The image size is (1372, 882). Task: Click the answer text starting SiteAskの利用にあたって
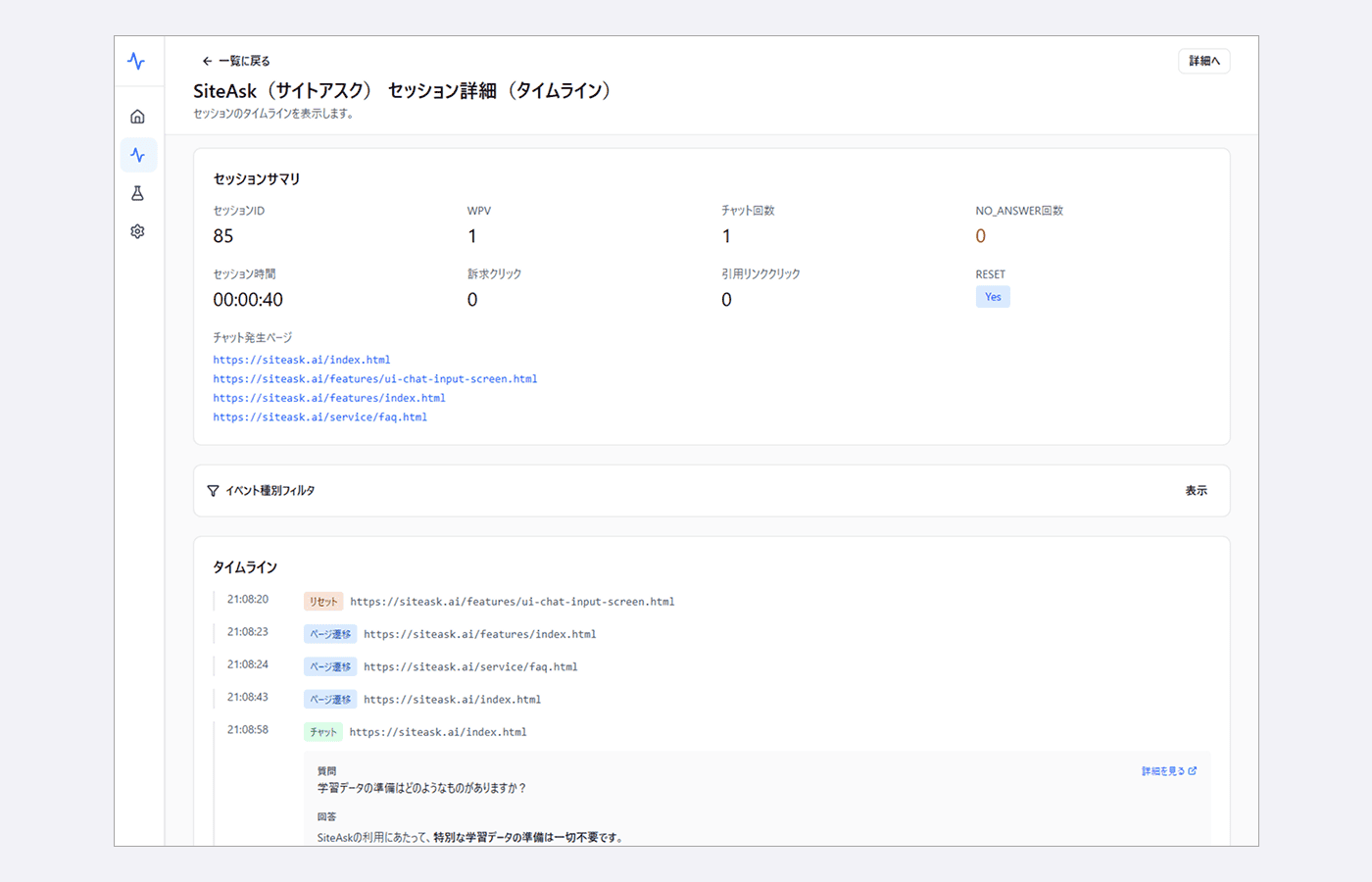pyautogui.click(x=470, y=838)
